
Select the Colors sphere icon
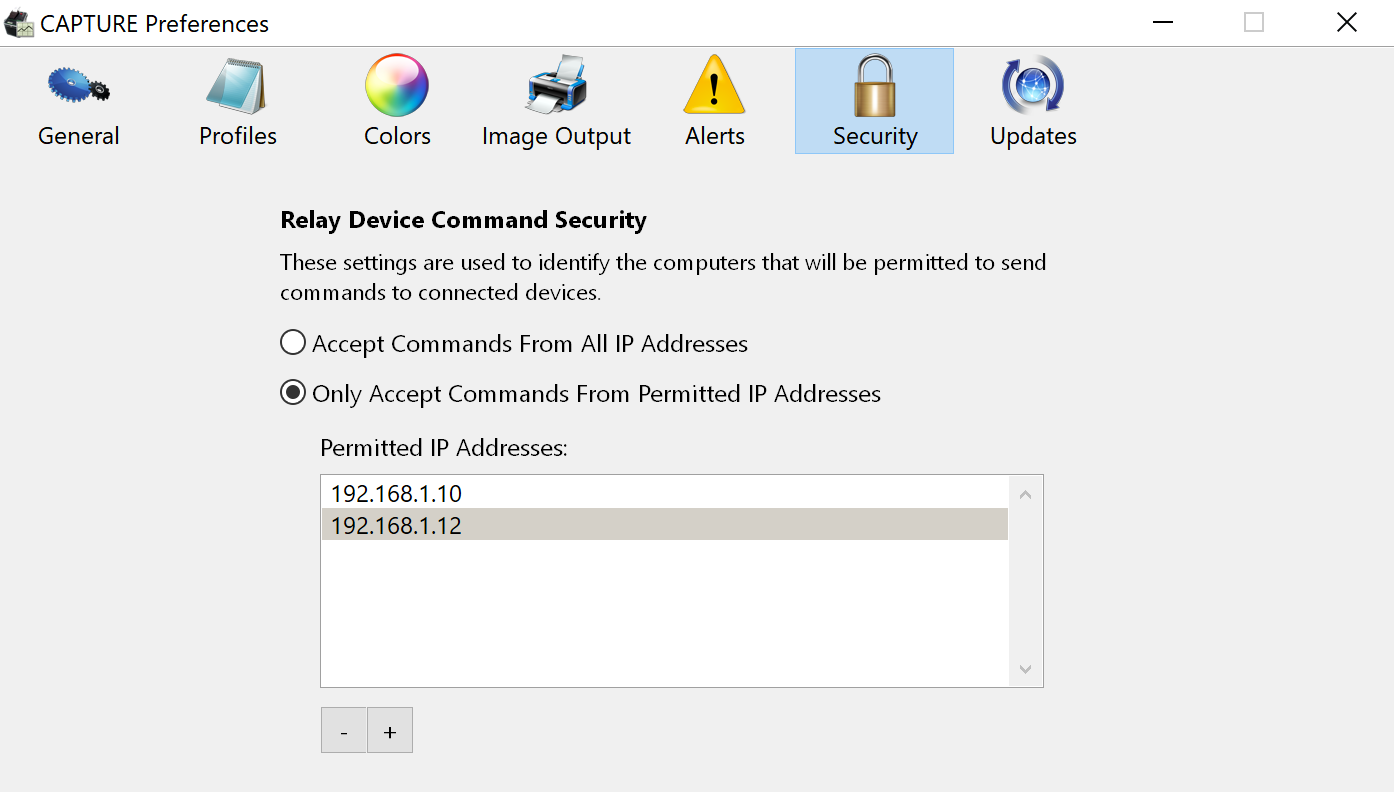(397, 86)
